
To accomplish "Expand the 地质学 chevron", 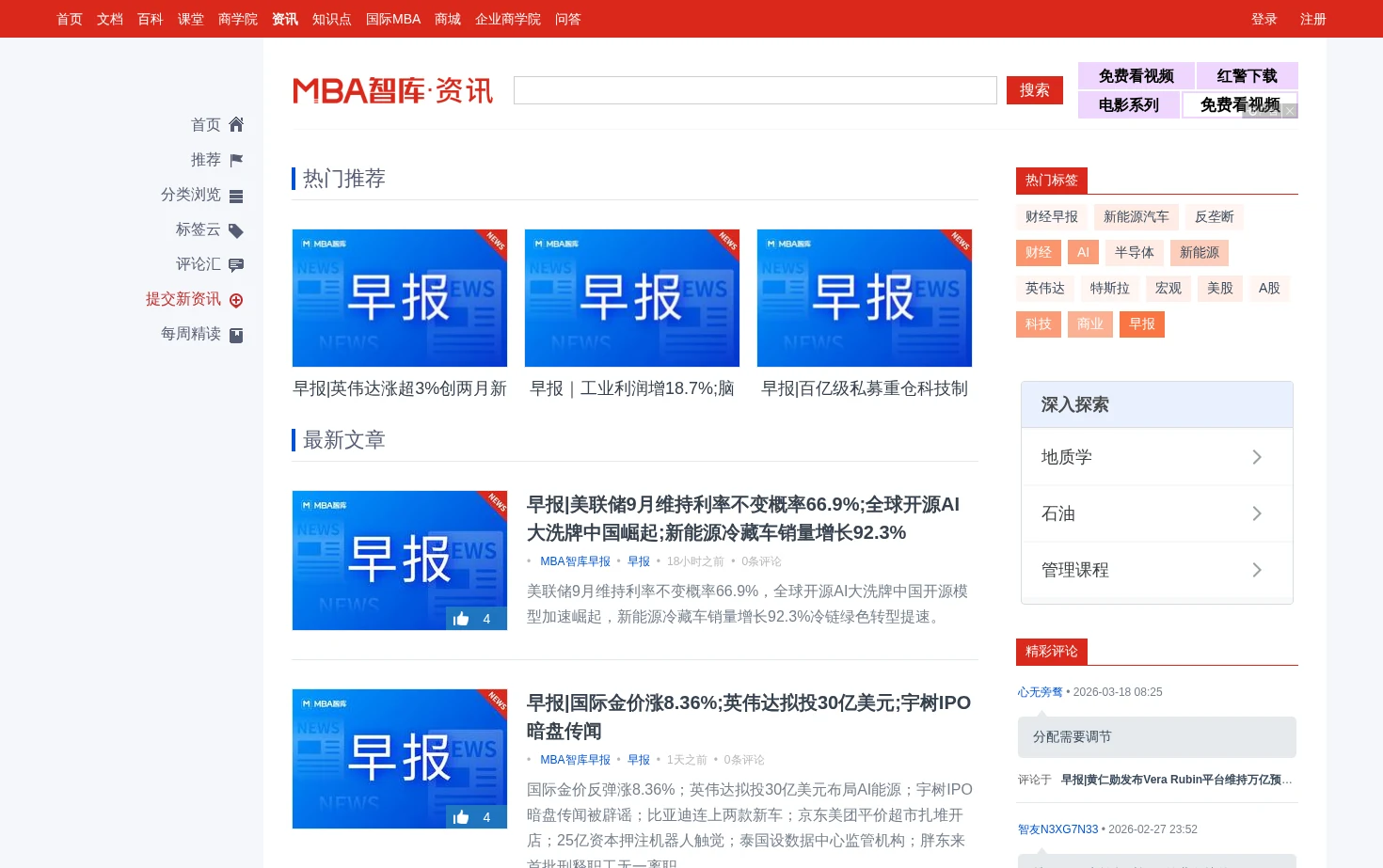I will (1257, 457).
